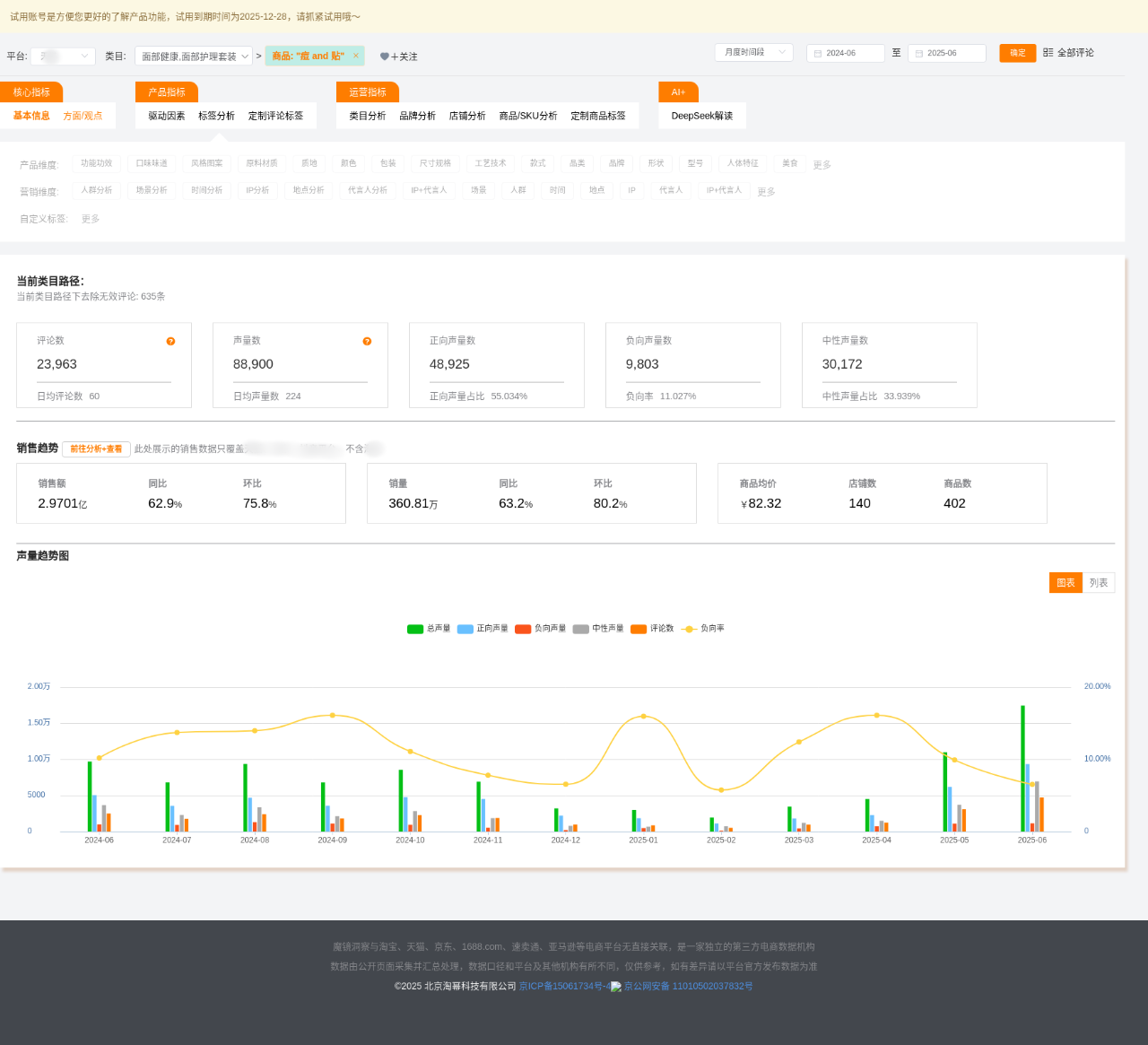The height and width of the screenshot is (1045, 1148).
Task: Toggle 负向率 yellow line legend
Action: pyautogui.click(x=703, y=629)
